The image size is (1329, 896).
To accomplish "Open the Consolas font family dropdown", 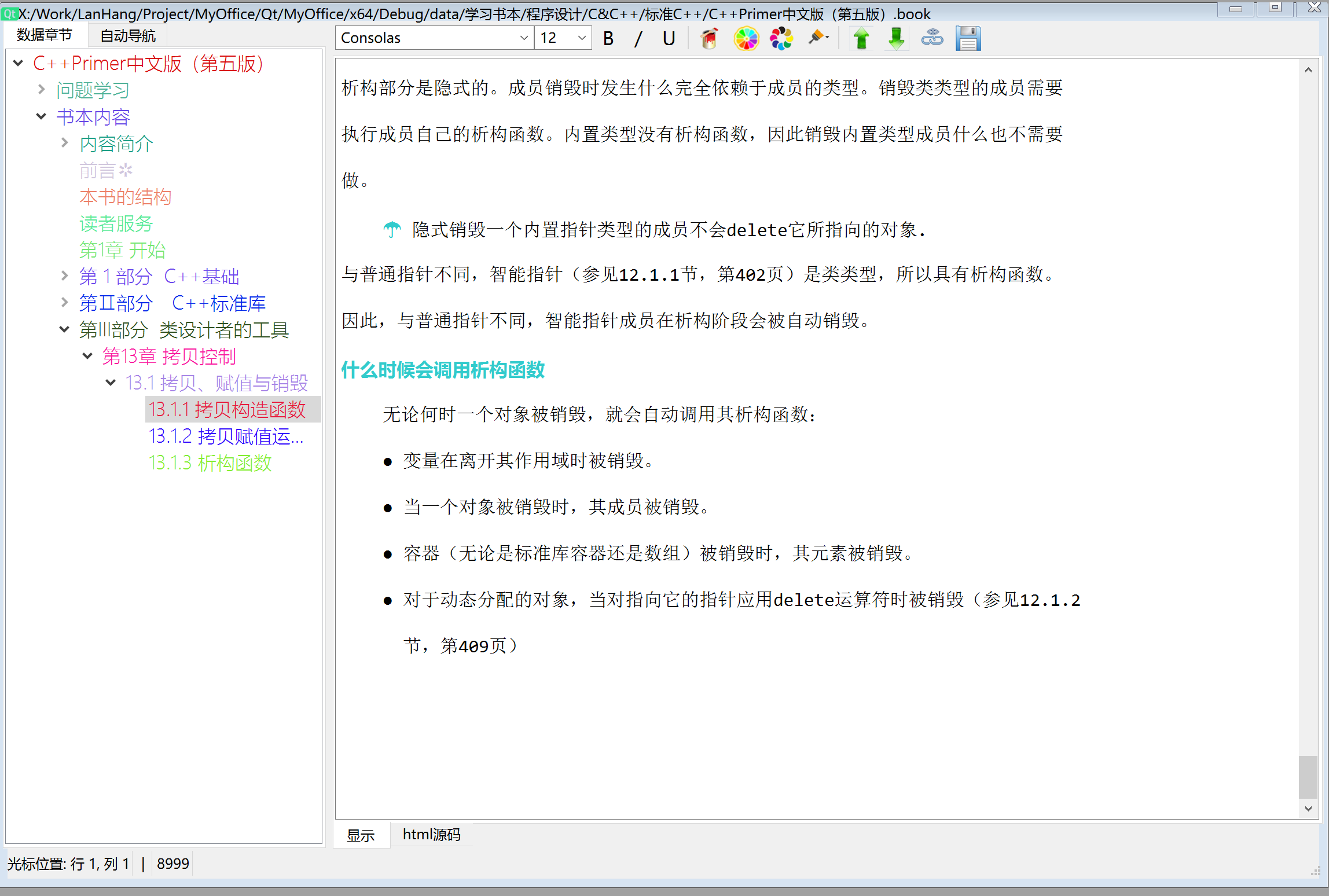I will pyautogui.click(x=523, y=38).
